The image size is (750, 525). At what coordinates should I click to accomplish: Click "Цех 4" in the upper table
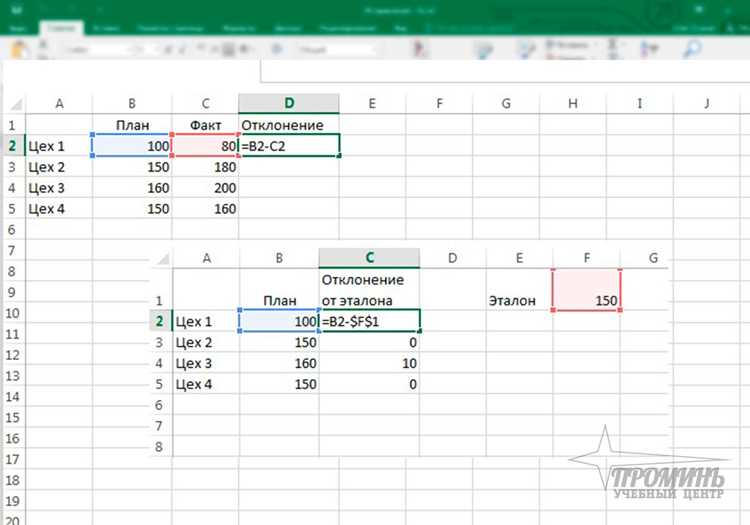pos(59,209)
